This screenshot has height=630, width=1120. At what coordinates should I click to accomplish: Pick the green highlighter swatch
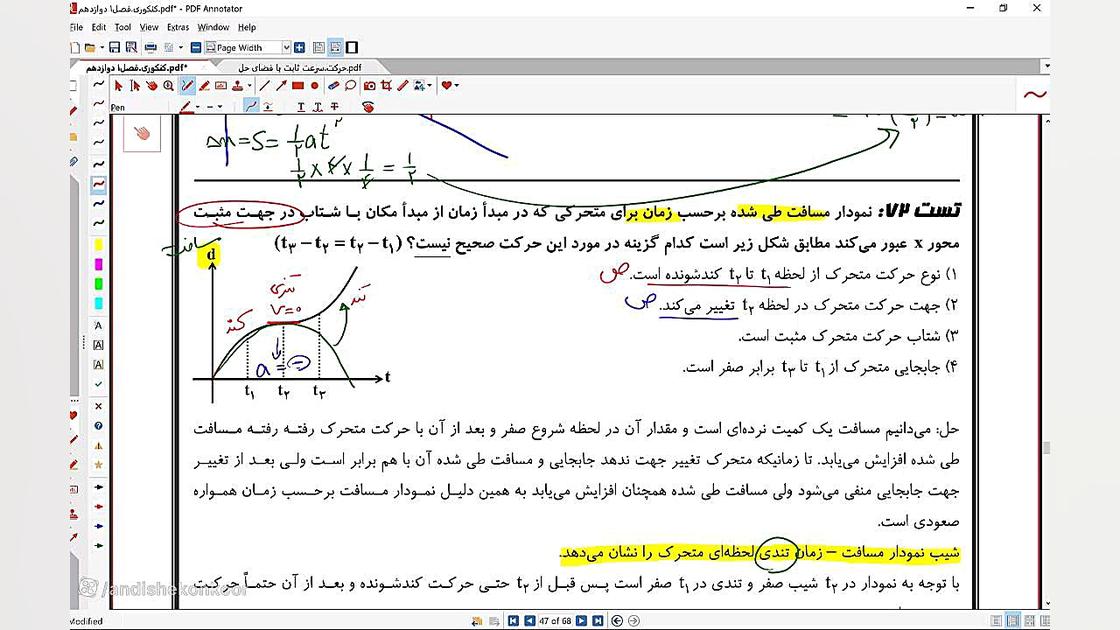(98, 284)
